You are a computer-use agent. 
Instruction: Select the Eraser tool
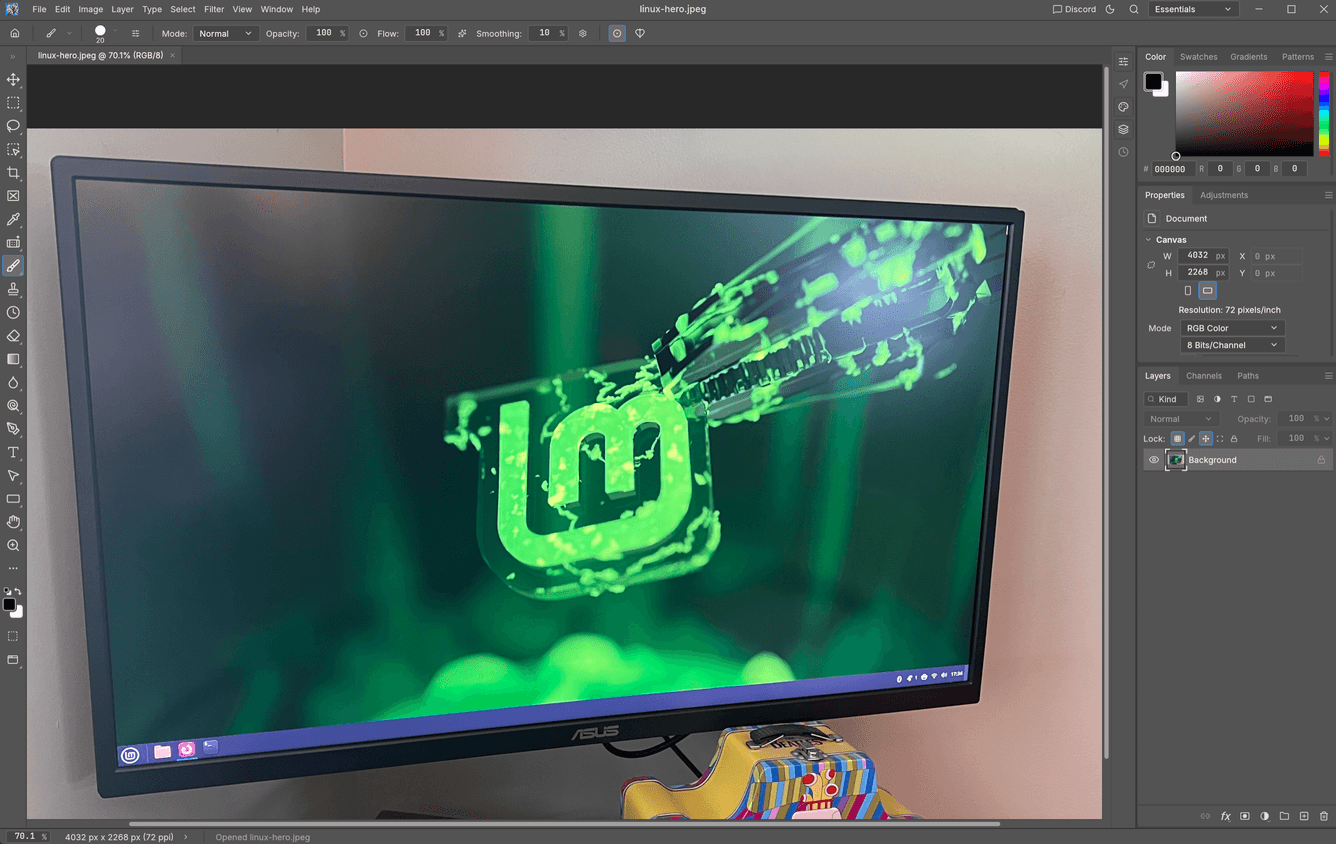click(x=13, y=336)
